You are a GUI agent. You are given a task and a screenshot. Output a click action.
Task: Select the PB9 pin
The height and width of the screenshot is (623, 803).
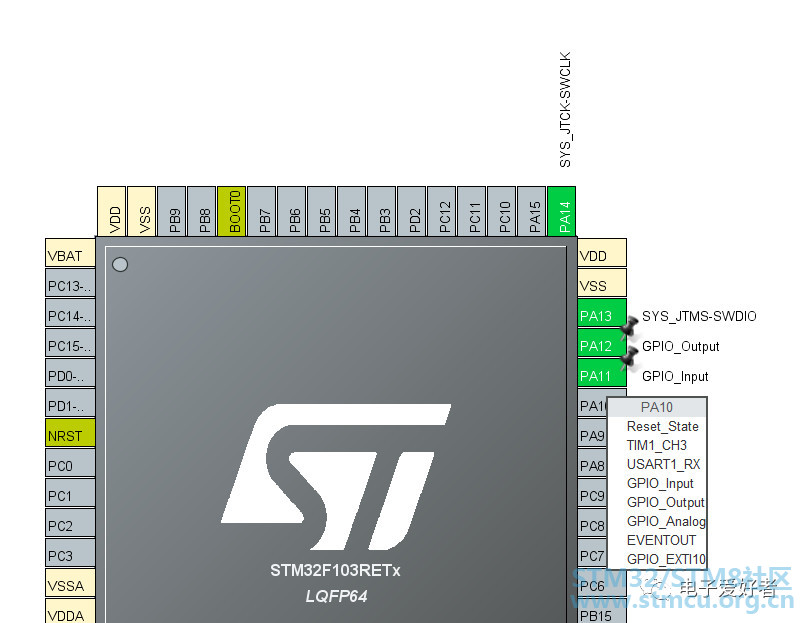coord(172,211)
